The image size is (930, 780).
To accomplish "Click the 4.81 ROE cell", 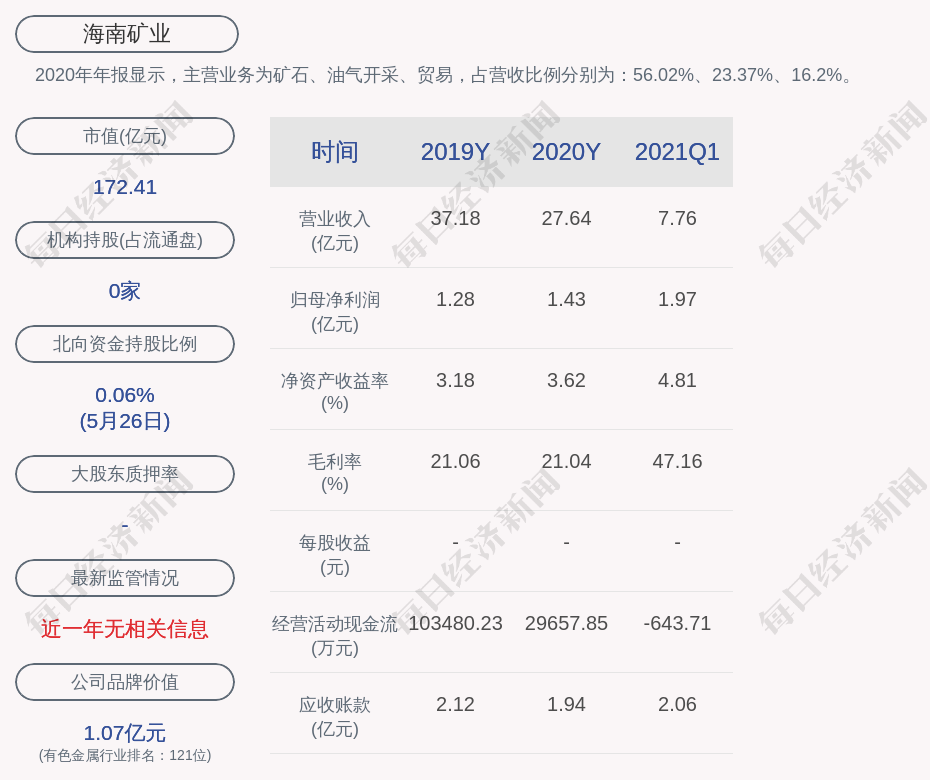I will tap(677, 380).
